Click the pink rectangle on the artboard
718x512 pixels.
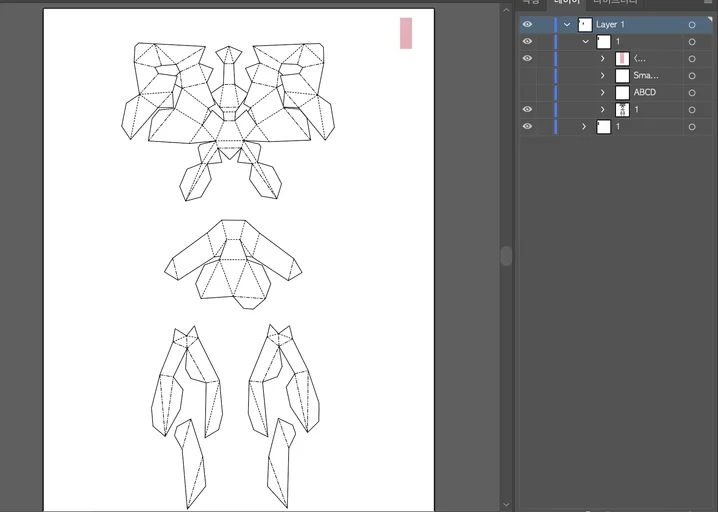click(406, 33)
